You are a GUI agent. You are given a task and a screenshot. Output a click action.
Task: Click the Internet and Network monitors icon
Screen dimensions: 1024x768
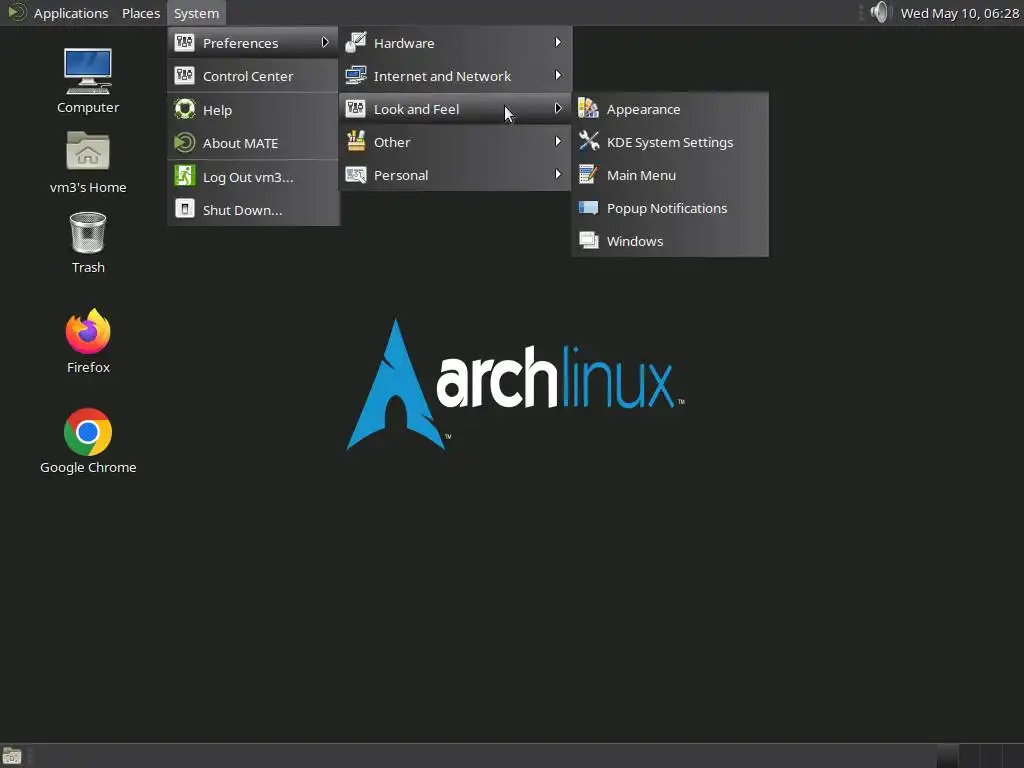[355, 75]
